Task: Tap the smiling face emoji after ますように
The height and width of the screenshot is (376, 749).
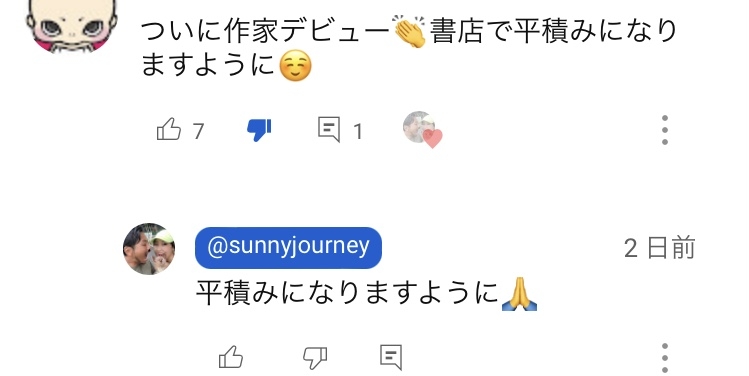Action: tap(295, 66)
